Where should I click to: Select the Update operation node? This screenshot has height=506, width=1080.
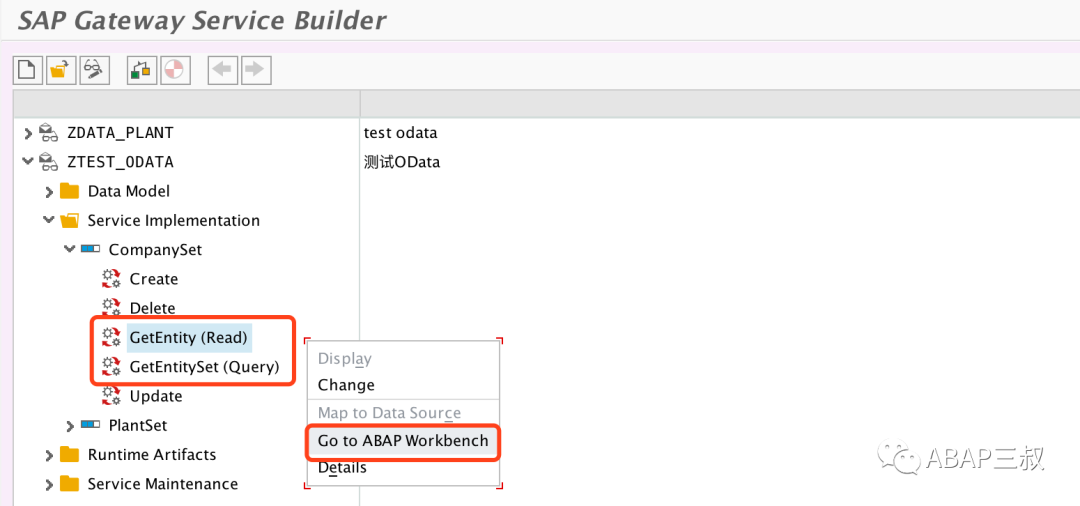pos(156,397)
